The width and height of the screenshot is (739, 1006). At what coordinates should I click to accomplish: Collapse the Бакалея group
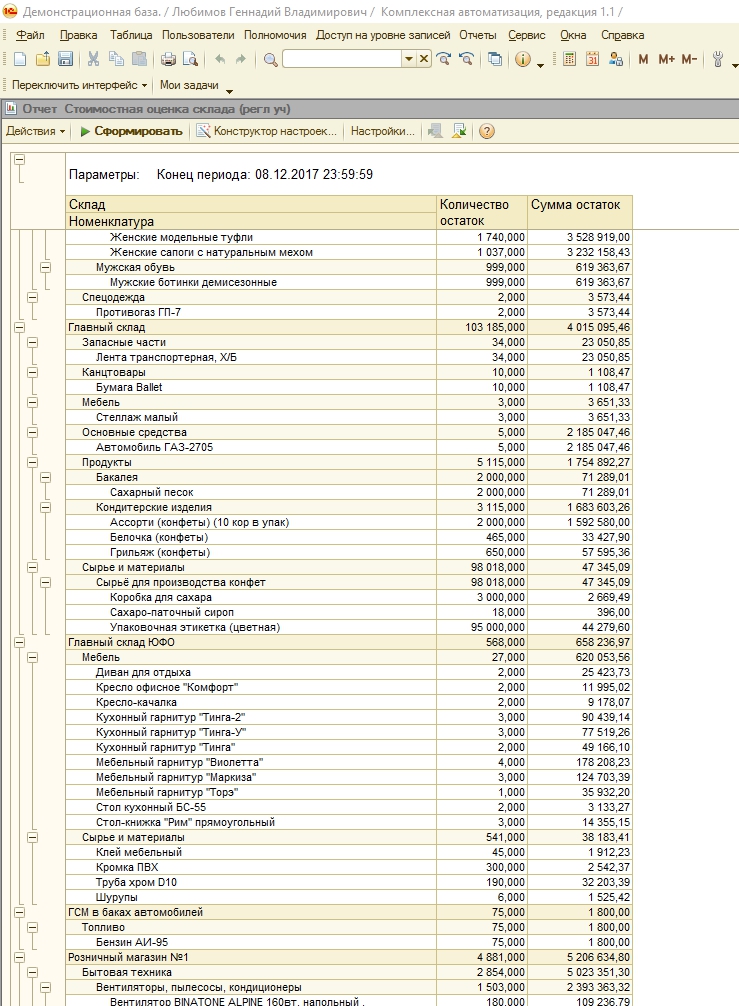(46, 477)
